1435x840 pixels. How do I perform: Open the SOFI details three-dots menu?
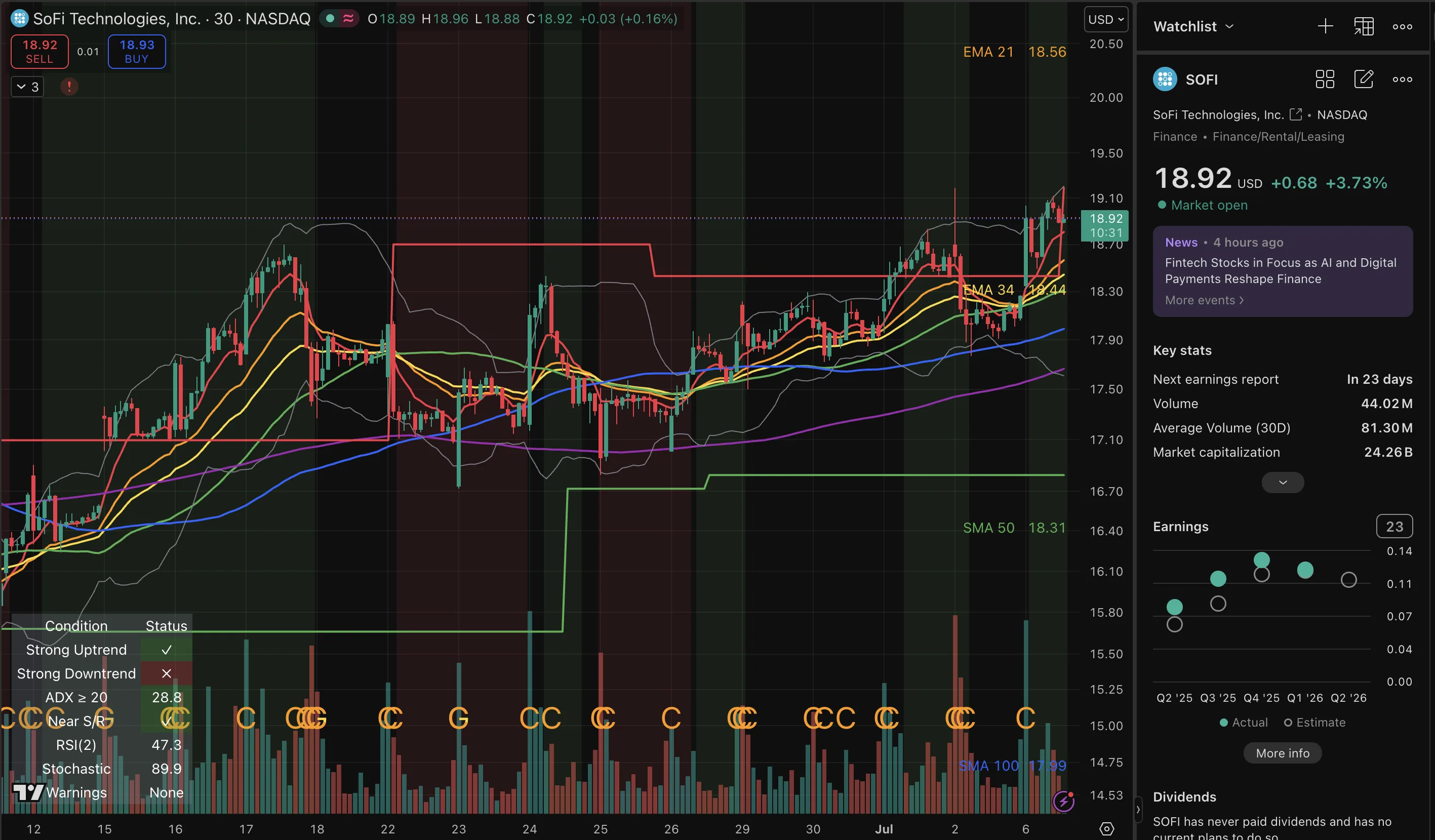coord(1402,79)
